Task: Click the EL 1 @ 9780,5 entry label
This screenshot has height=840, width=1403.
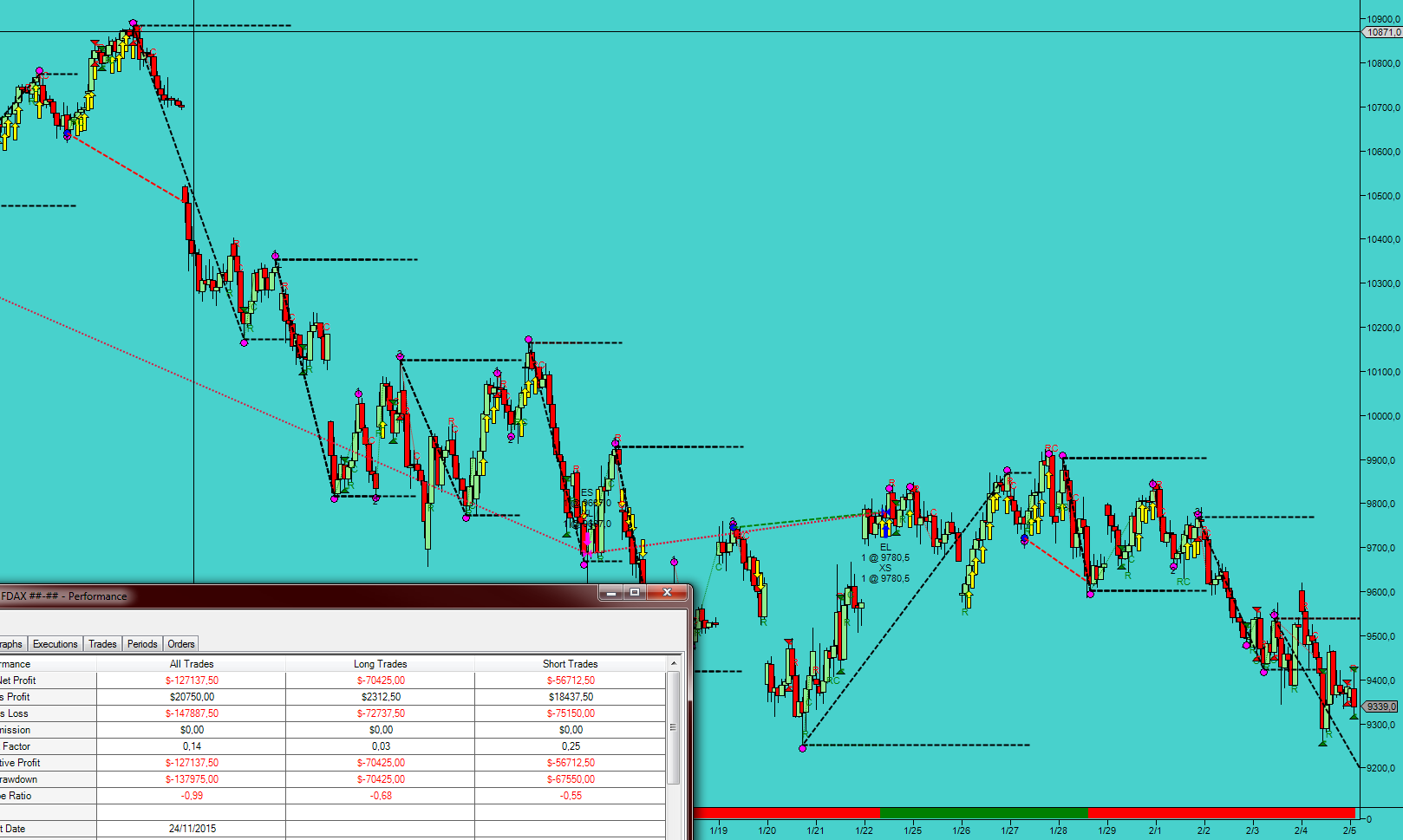Action: [x=885, y=553]
